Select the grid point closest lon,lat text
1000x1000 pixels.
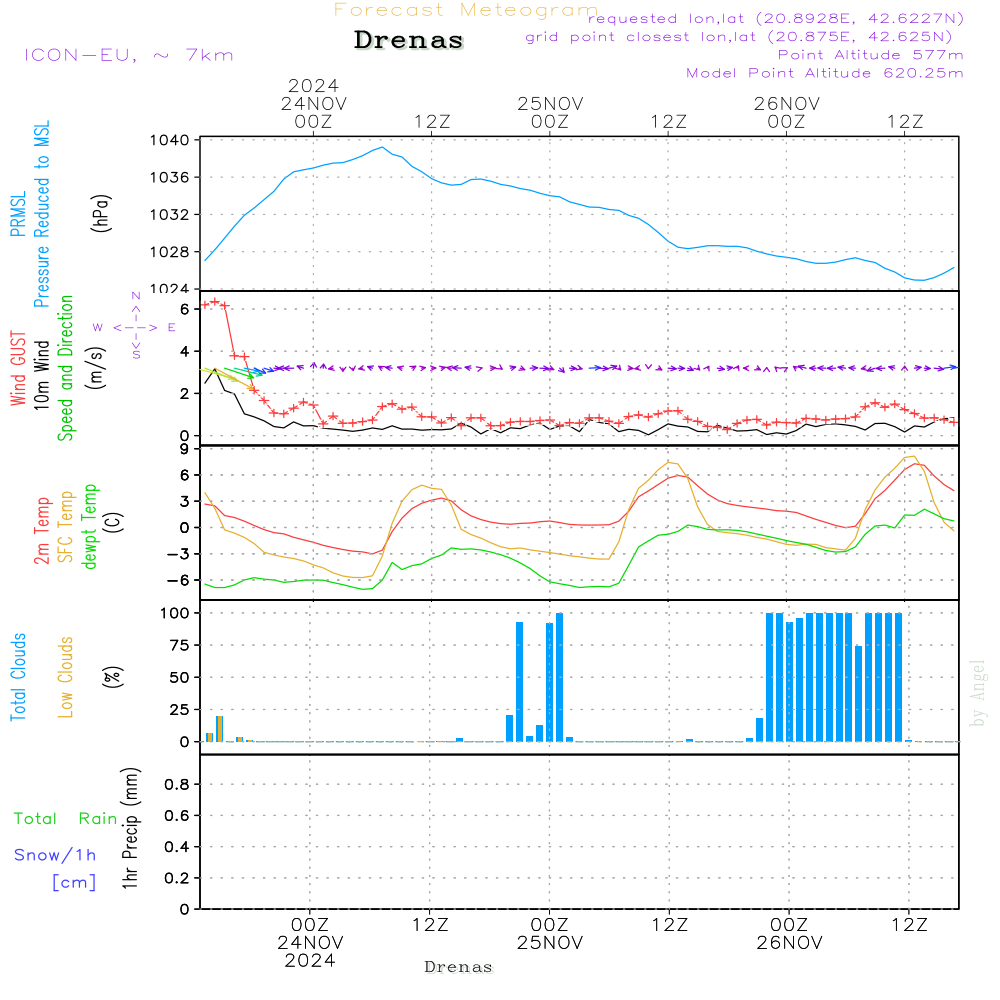click(744, 37)
